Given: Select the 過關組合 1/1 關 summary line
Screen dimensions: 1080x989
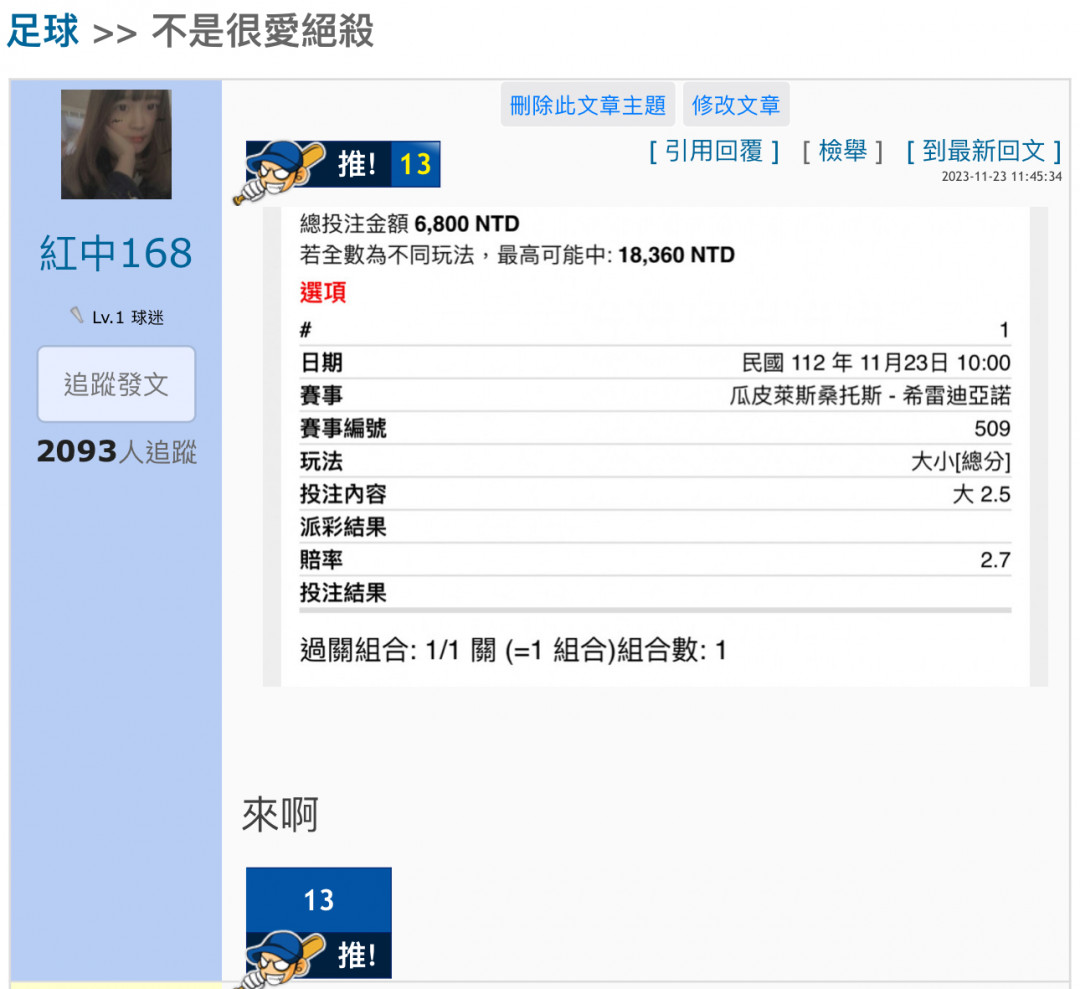Looking at the screenshot, I should 513,649.
